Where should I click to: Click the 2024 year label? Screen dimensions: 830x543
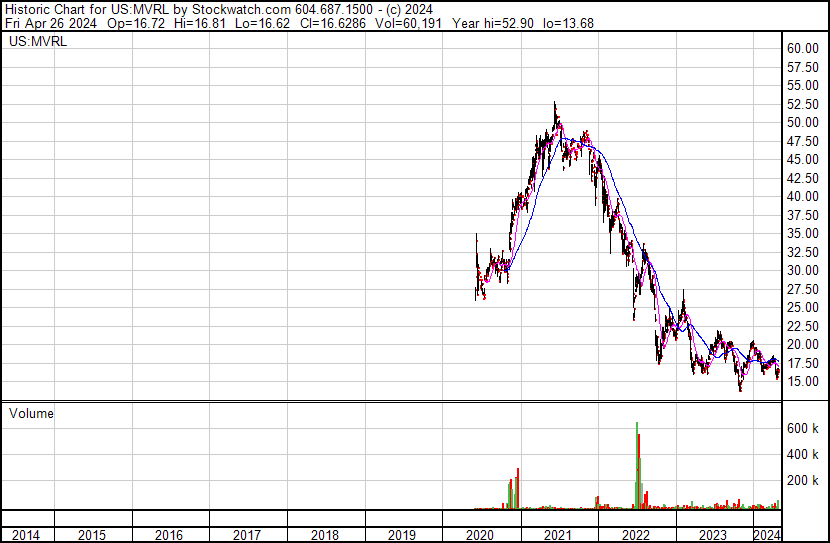coord(766,535)
